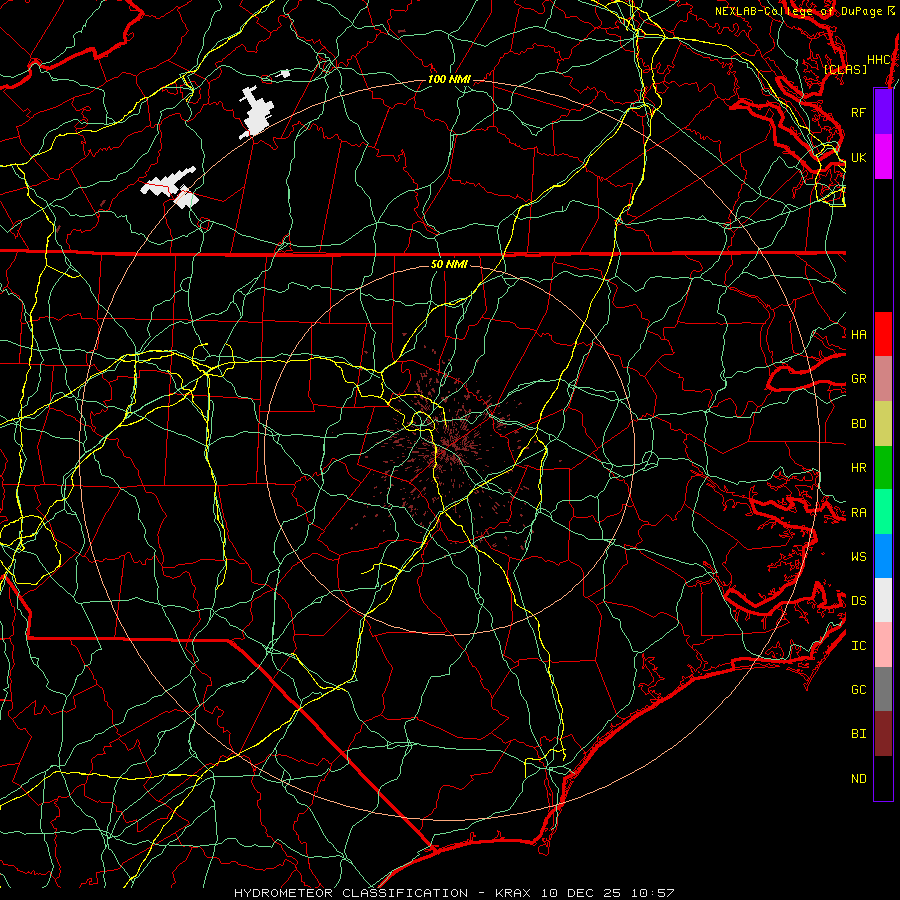The width and height of the screenshot is (900, 900).
Task: Pick the HR green legend swatch
Action: point(883,467)
